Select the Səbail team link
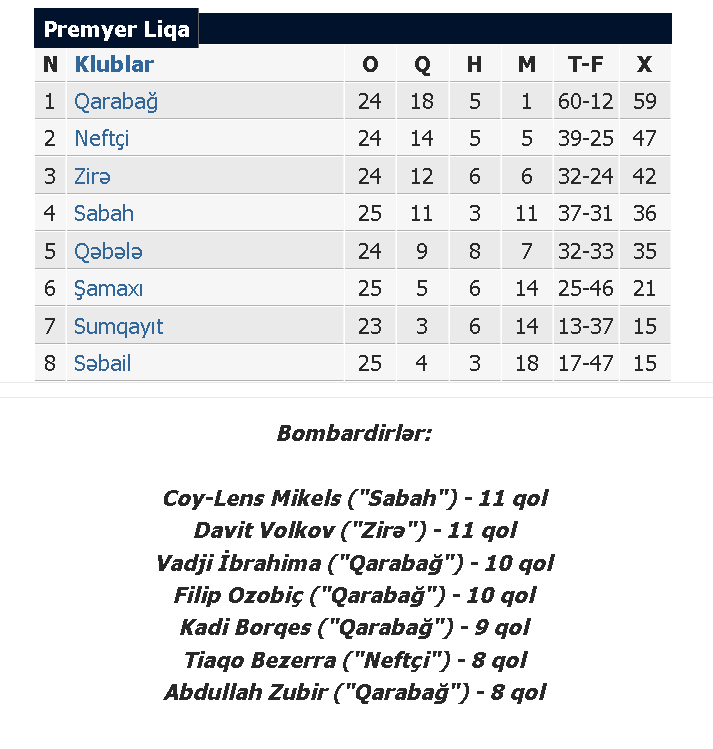This screenshot has width=713, height=749. [x=102, y=364]
